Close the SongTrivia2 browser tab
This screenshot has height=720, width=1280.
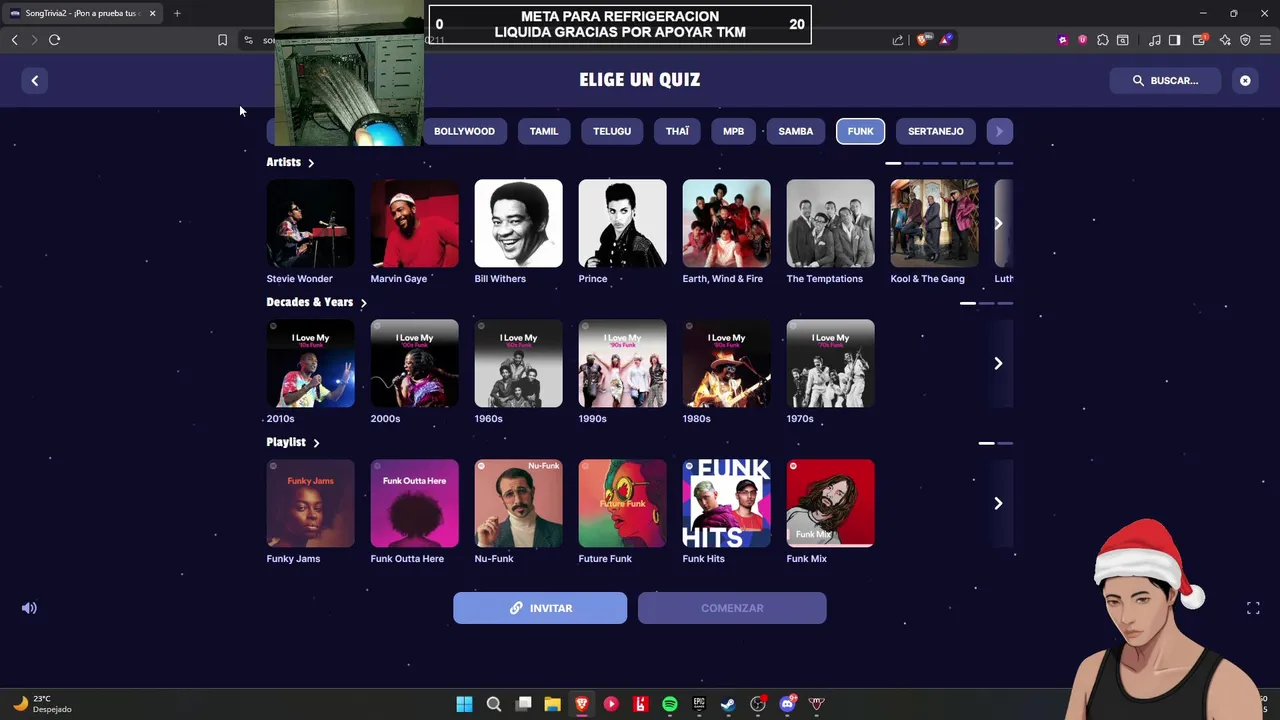coord(152,13)
